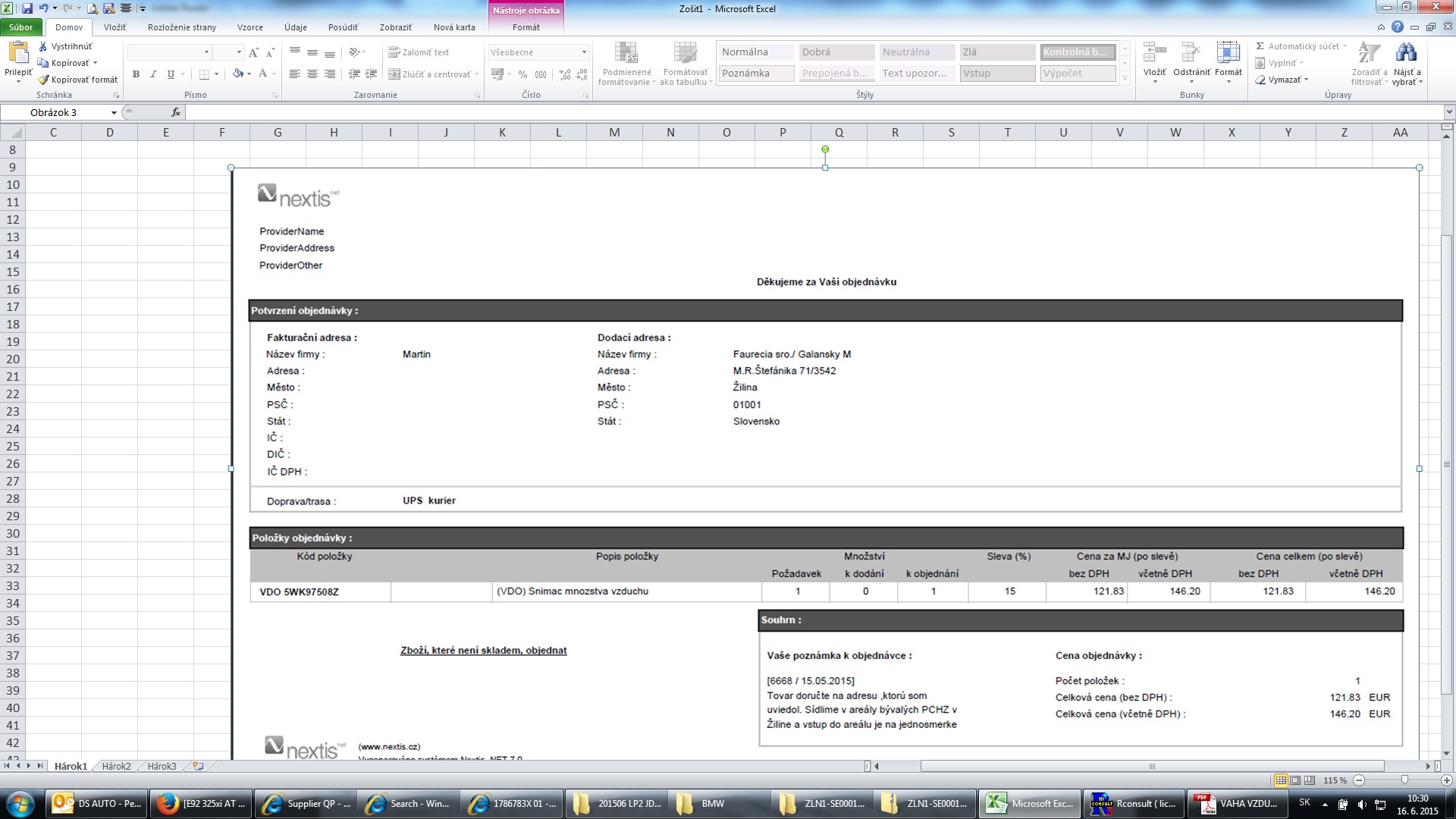1456x819 pixels.
Task: Toggle italic formatting button
Action: pyautogui.click(x=153, y=74)
